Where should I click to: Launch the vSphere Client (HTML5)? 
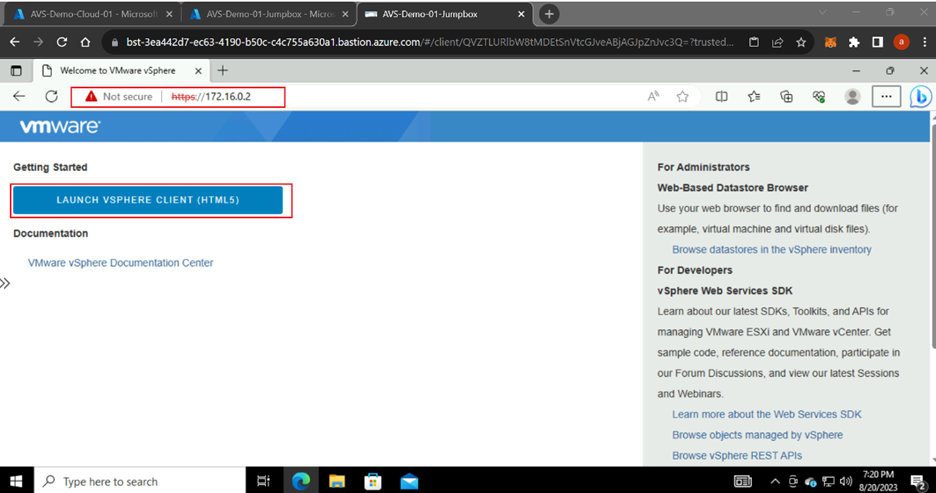(148, 200)
